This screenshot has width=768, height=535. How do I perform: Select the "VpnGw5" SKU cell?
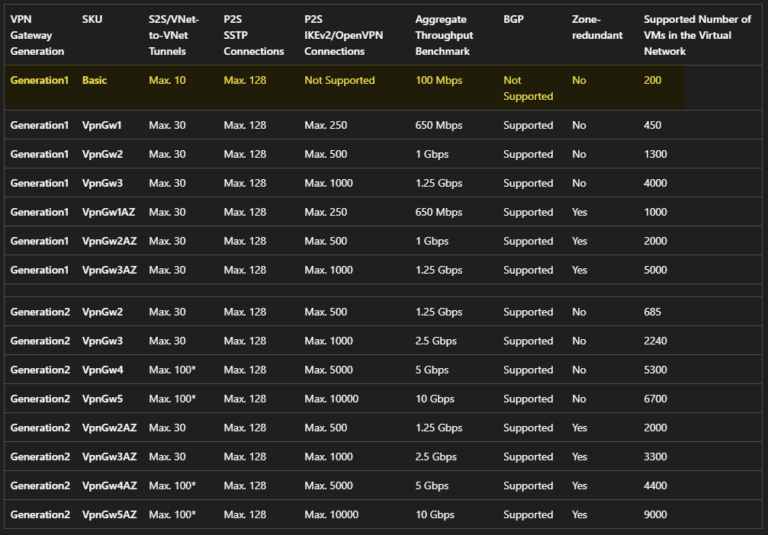click(x=102, y=399)
